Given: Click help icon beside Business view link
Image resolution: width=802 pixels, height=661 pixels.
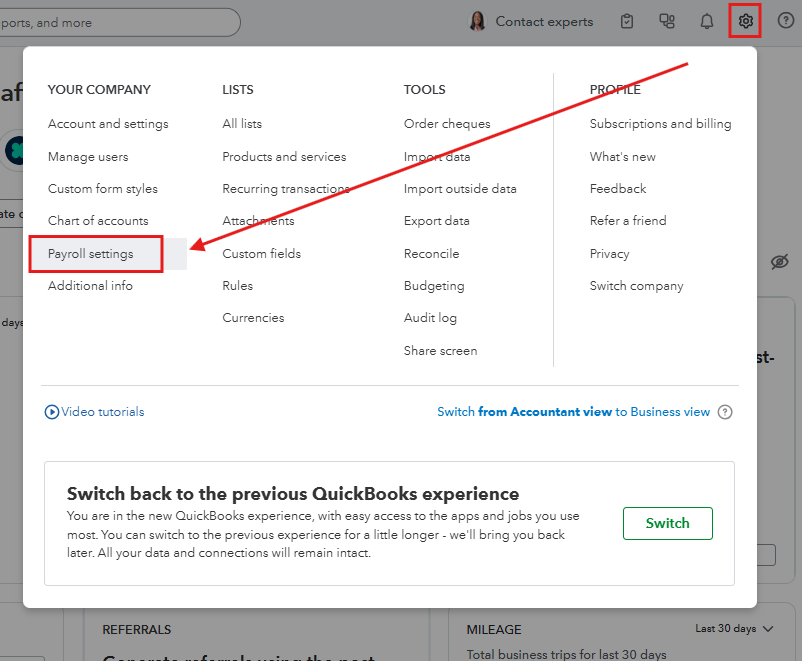Looking at the screenshot, I should click(725, 412).
